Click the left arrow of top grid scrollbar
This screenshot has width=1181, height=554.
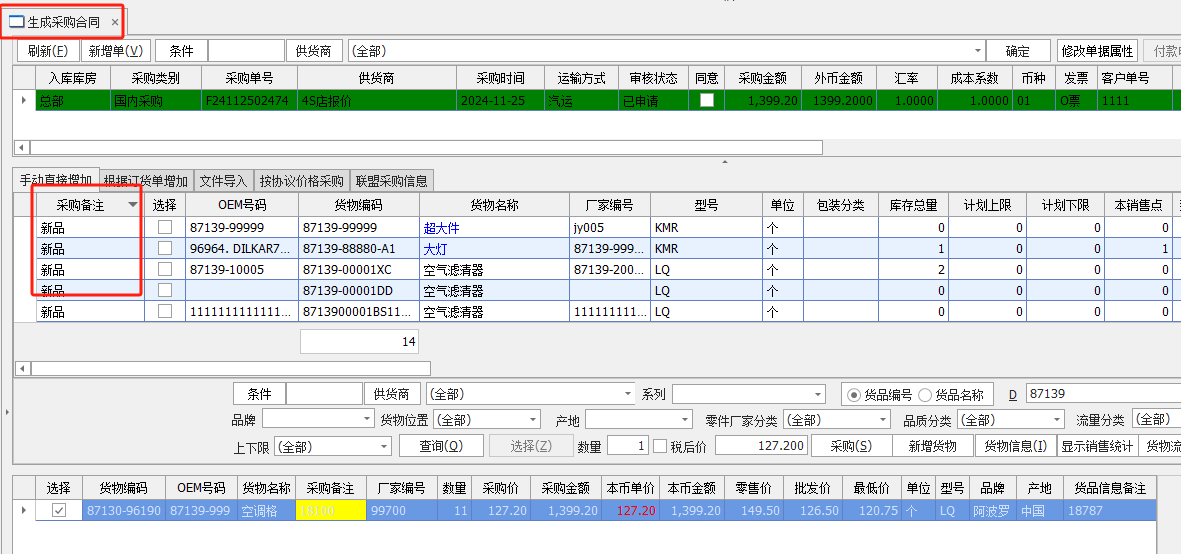pos(21,148)
